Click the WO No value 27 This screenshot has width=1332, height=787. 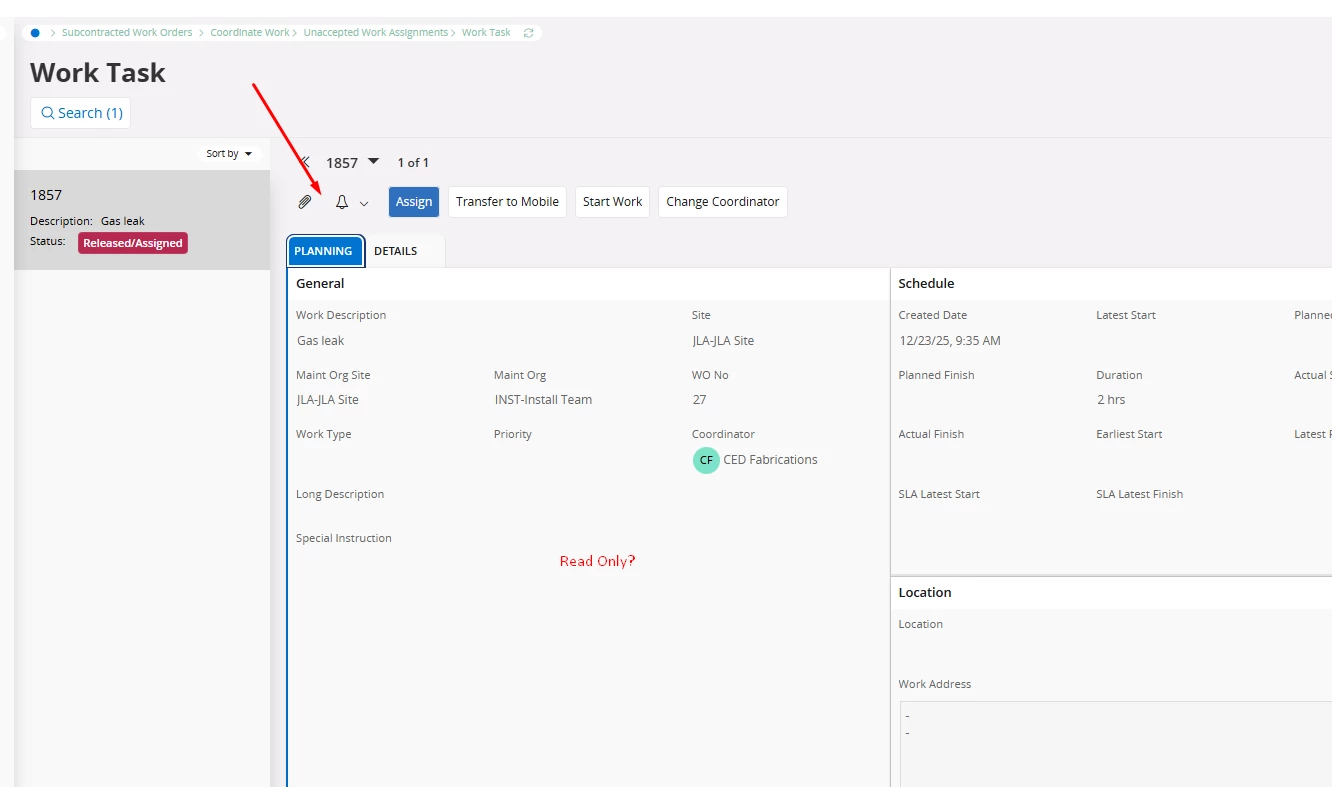click(x=699, y=400)
